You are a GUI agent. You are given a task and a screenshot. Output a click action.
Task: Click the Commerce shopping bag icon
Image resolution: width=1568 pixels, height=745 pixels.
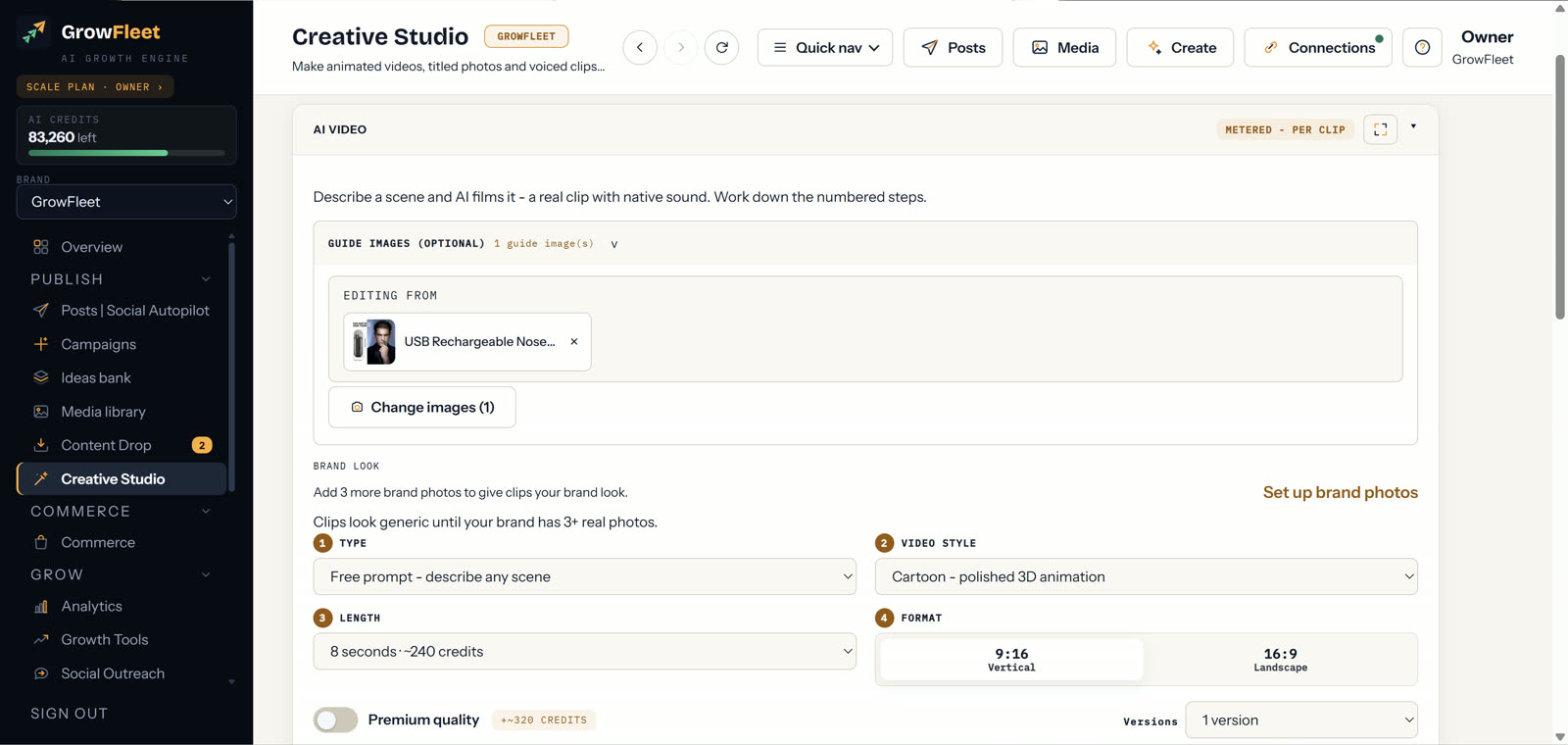coord(41,542)
